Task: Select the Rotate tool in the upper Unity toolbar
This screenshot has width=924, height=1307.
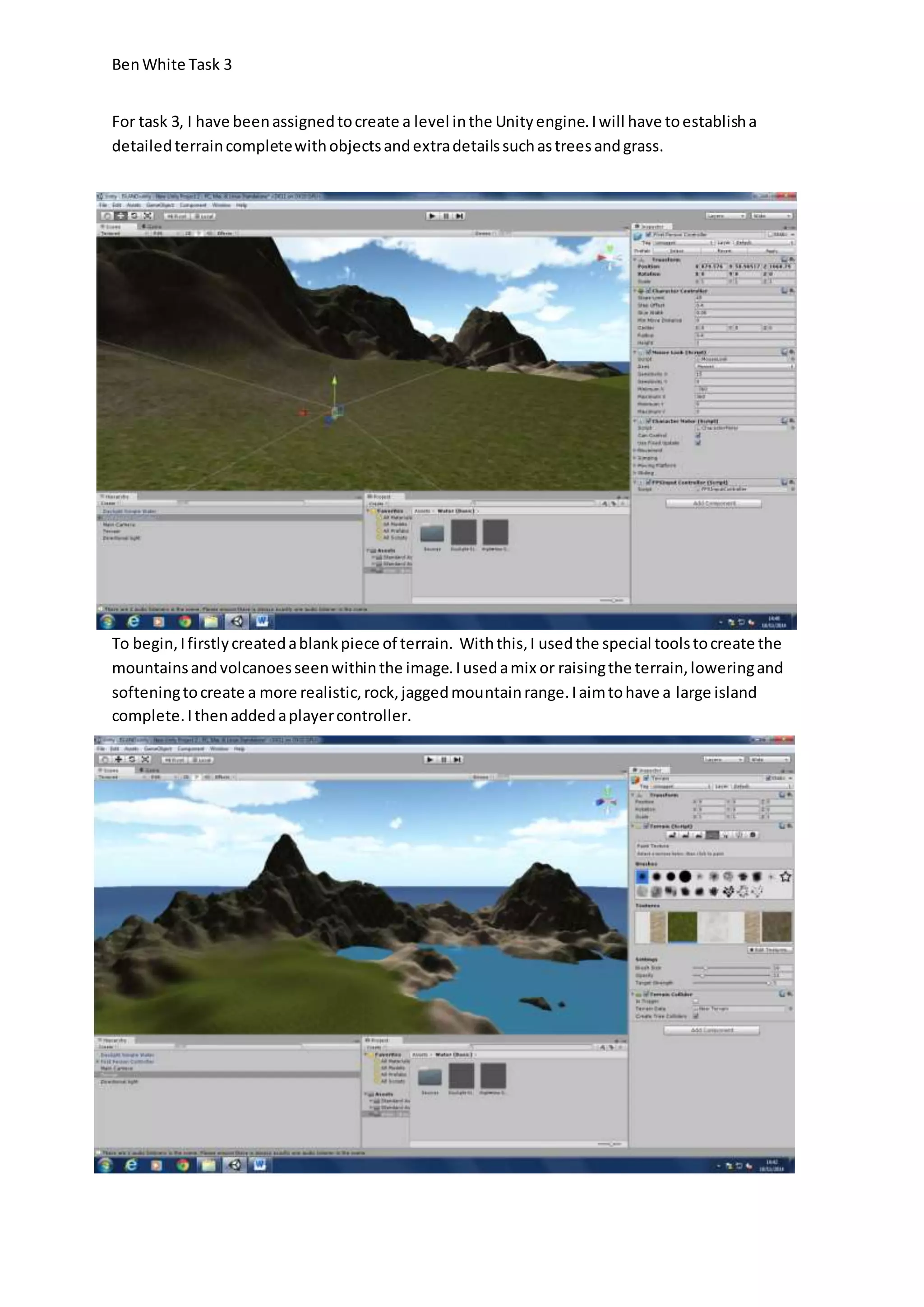Action: pos(134,216)
